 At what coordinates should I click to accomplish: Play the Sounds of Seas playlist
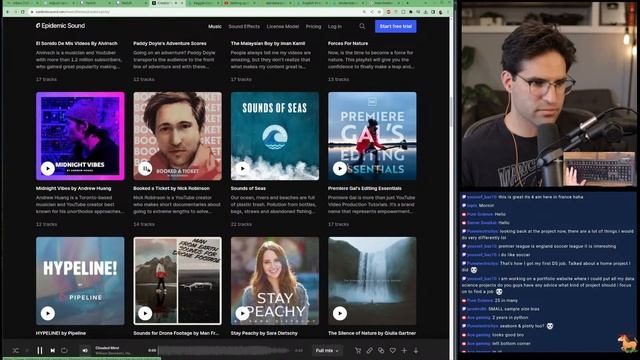(242, 168)
